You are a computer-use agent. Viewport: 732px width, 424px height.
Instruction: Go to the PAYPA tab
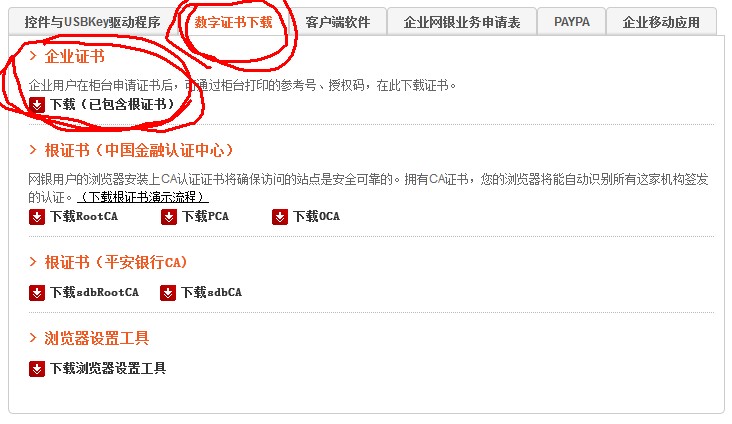[x=571, y=22]
